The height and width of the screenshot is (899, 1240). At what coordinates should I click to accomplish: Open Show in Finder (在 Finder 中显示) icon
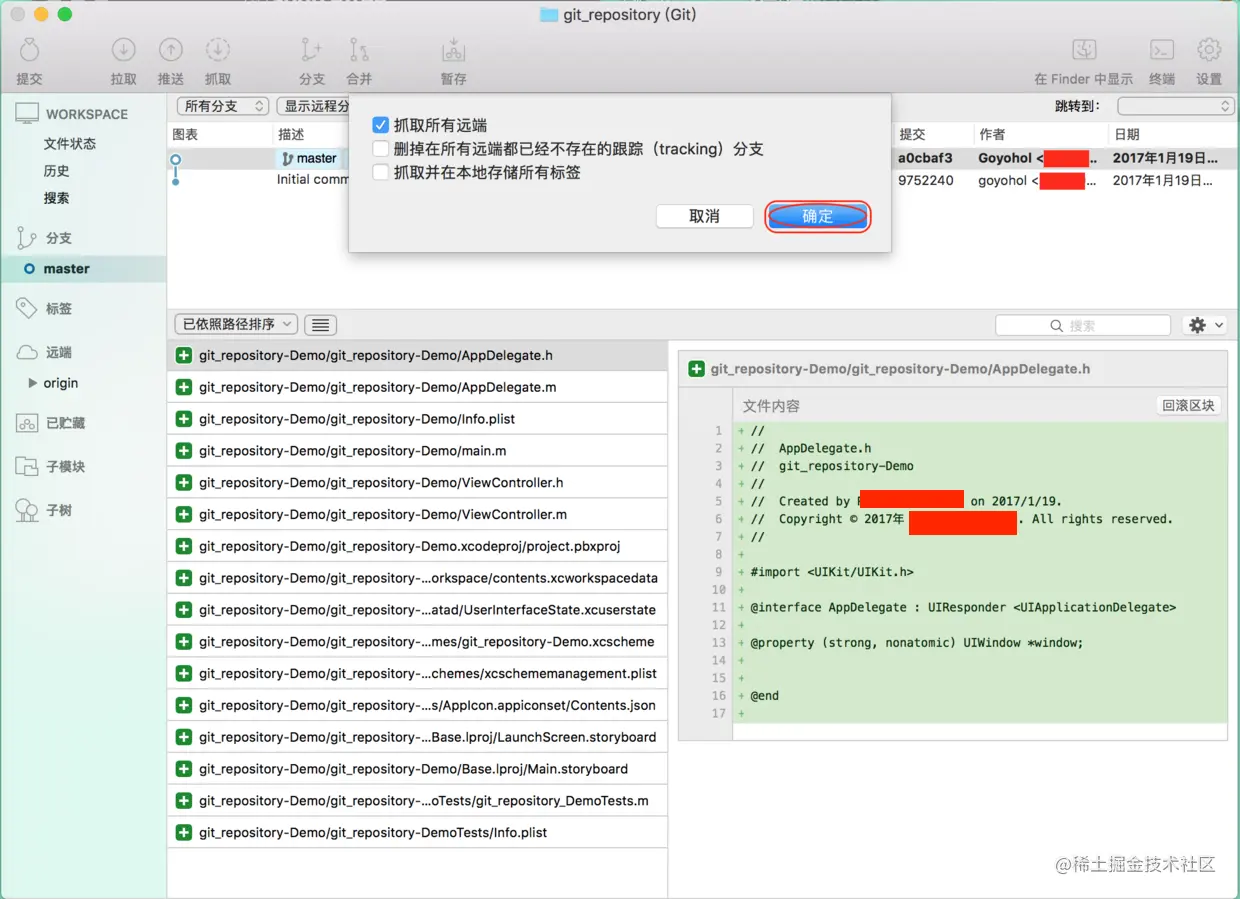(x=1084, y=49)
